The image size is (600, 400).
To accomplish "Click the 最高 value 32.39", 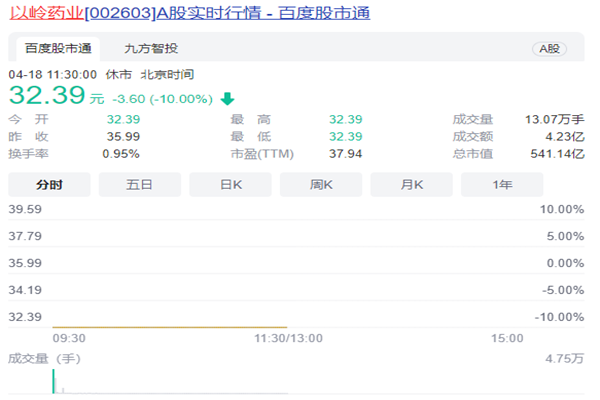I will pos(346,119).
